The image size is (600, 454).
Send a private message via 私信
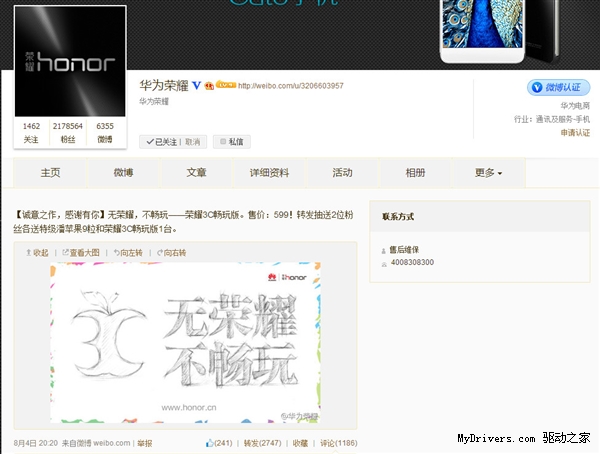[232, 142]
